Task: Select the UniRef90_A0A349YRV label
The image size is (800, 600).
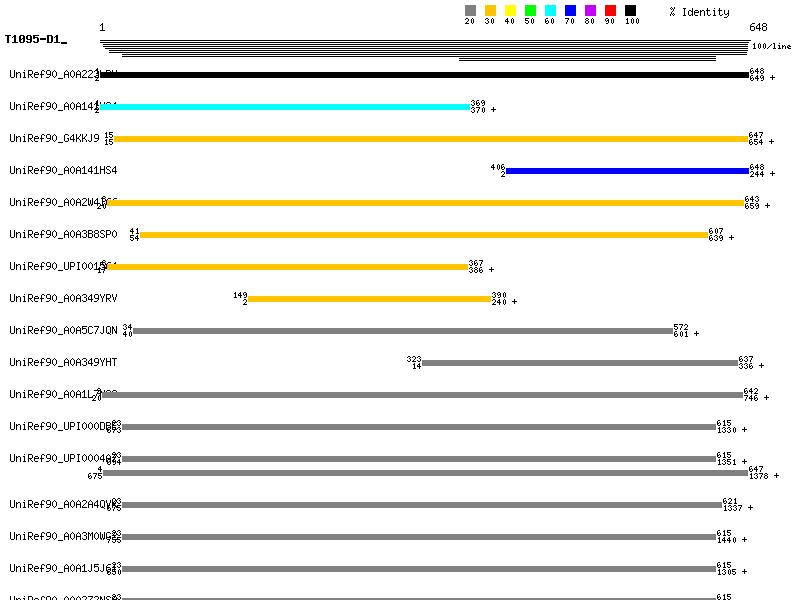Action: click(x=63, y=298)
